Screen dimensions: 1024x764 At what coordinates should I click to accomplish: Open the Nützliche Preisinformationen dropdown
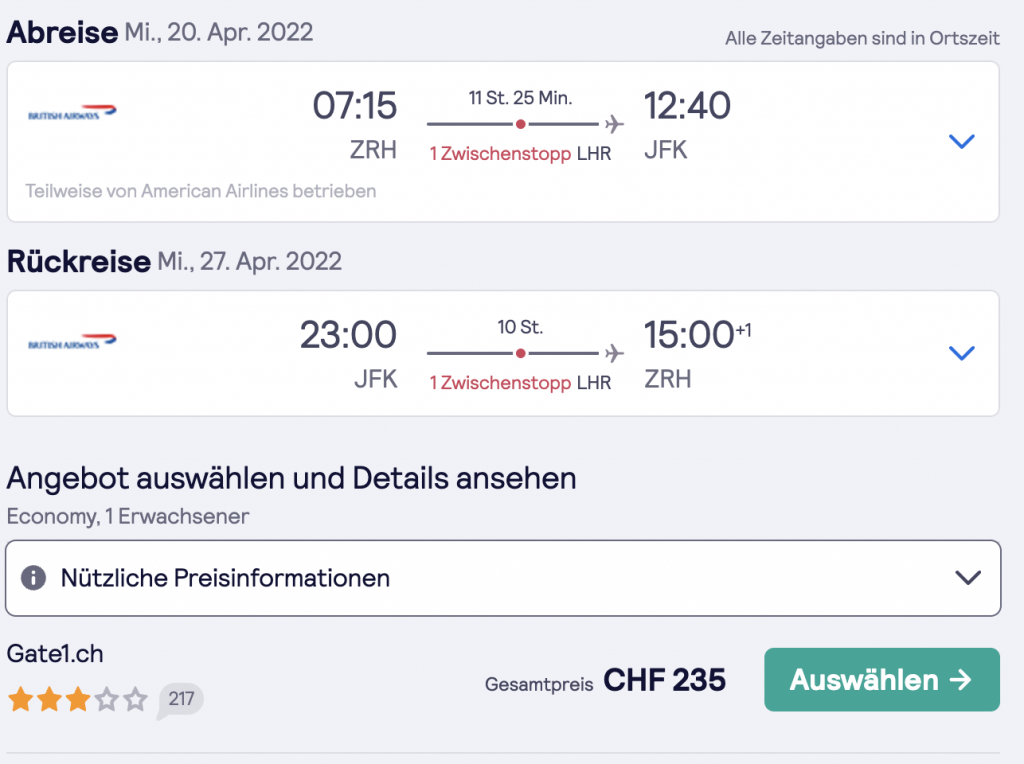pos(967,578)
